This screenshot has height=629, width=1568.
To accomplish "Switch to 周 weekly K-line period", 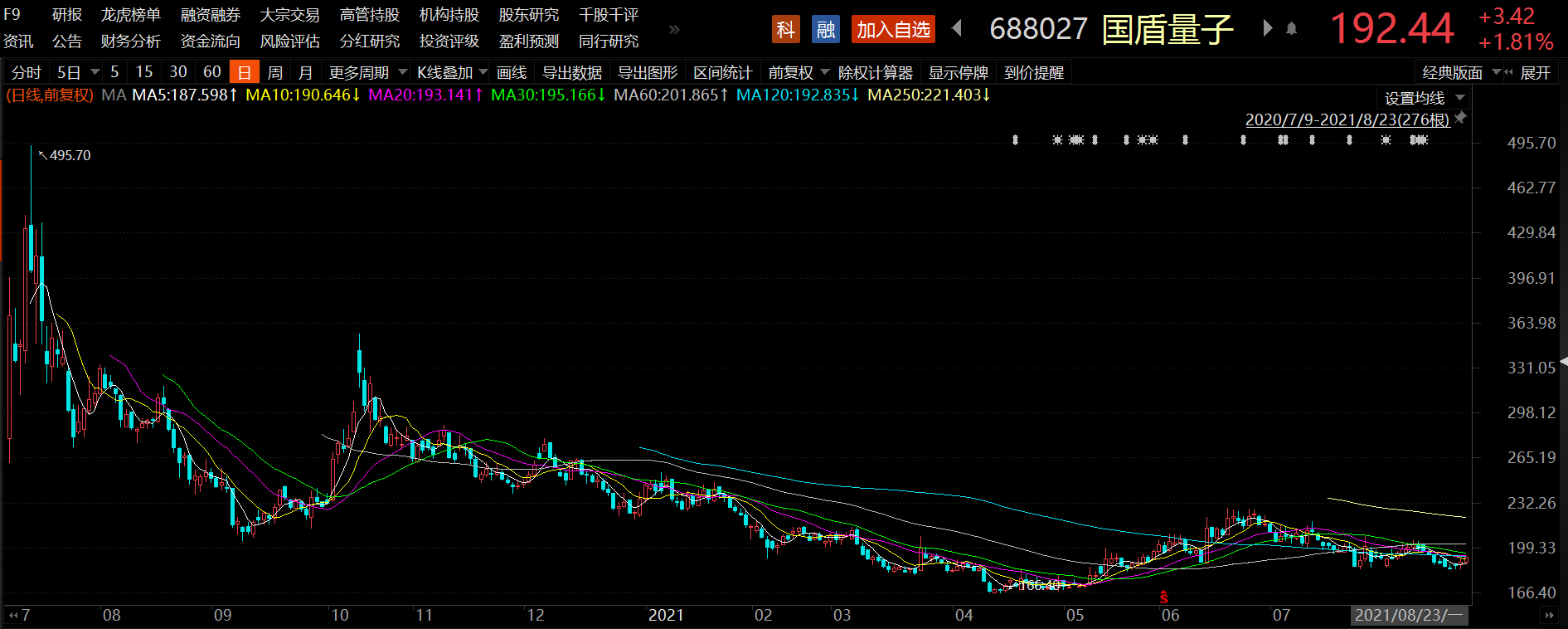I will [276, 73].
